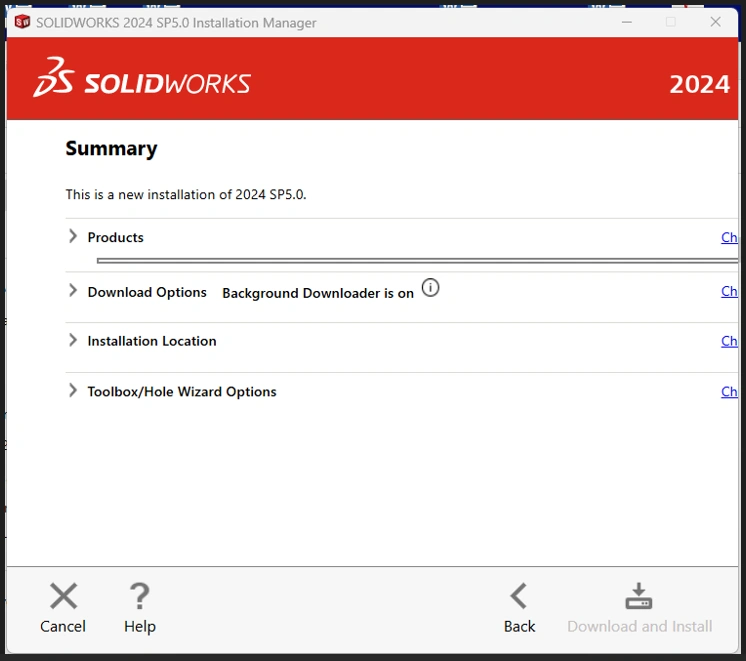Expand the Download Options chevron
The width and height of the screenshot is (746, 661).
coord(73,290)
